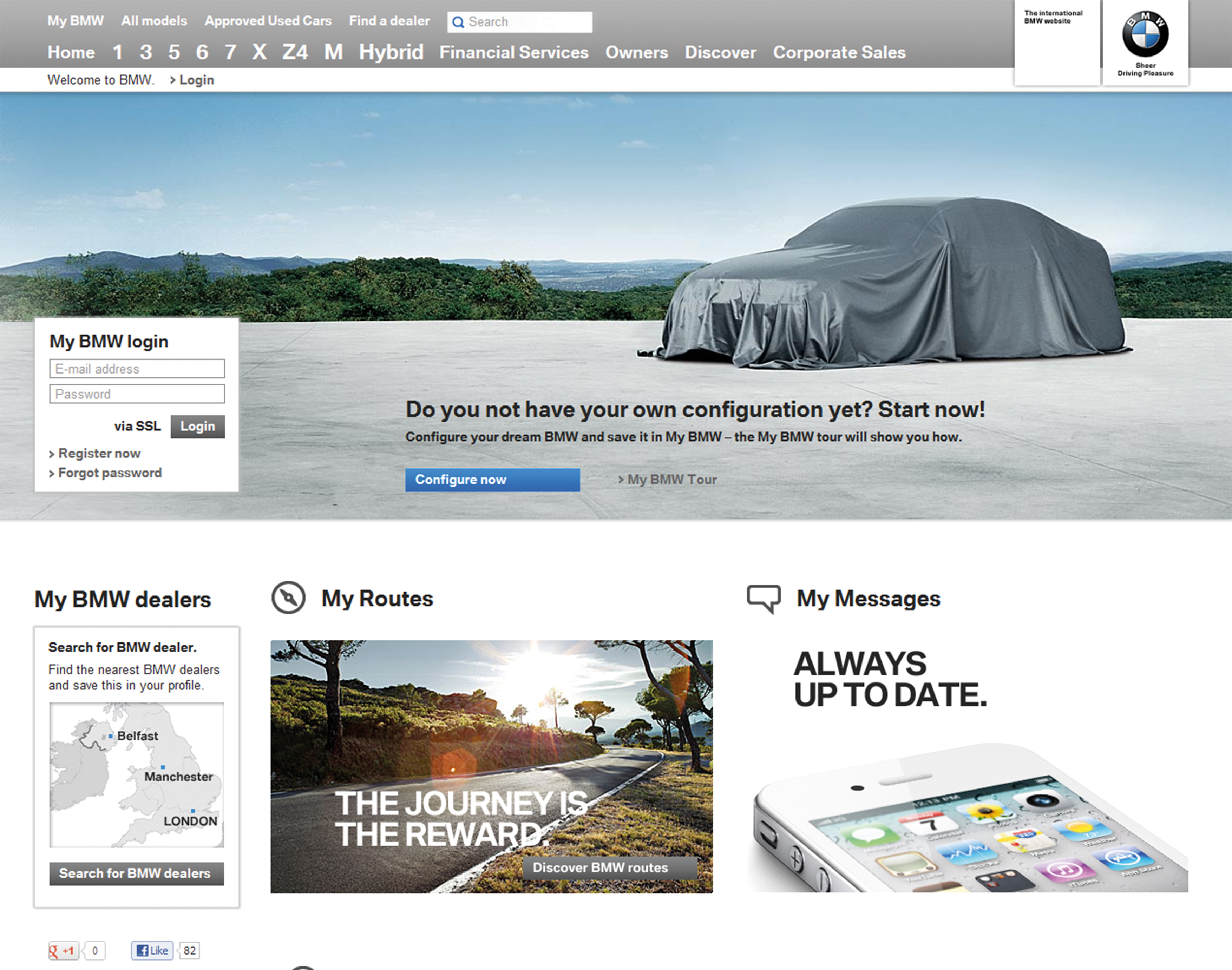The image size is (1232, 970).
Task: Select Belfast marker on dealer map
Action: coord(111,736)
